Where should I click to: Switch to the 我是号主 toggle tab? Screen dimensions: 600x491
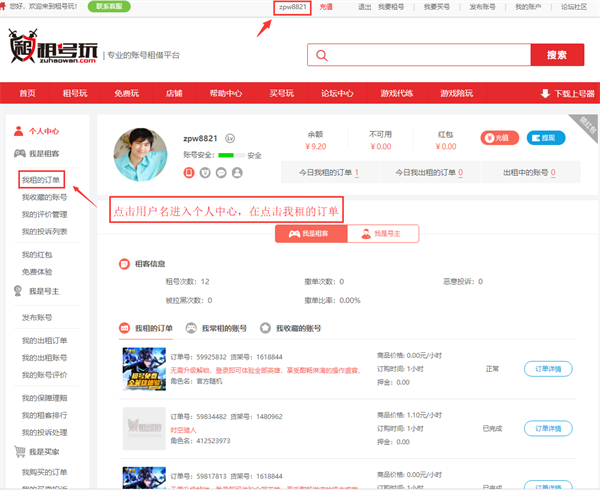[x=384, y=233]
